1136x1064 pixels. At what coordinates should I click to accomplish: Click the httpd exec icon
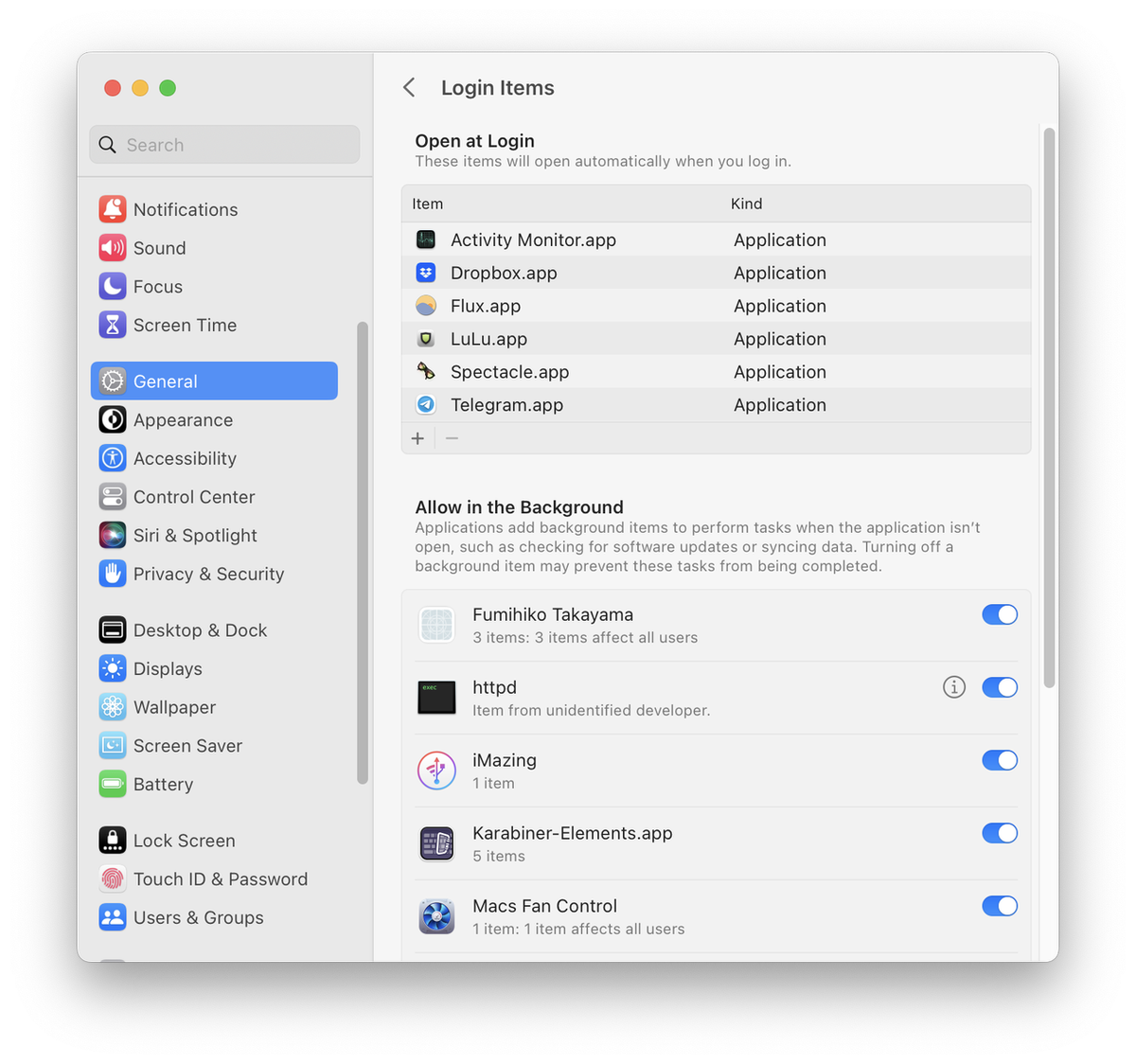tap(436, 698)
